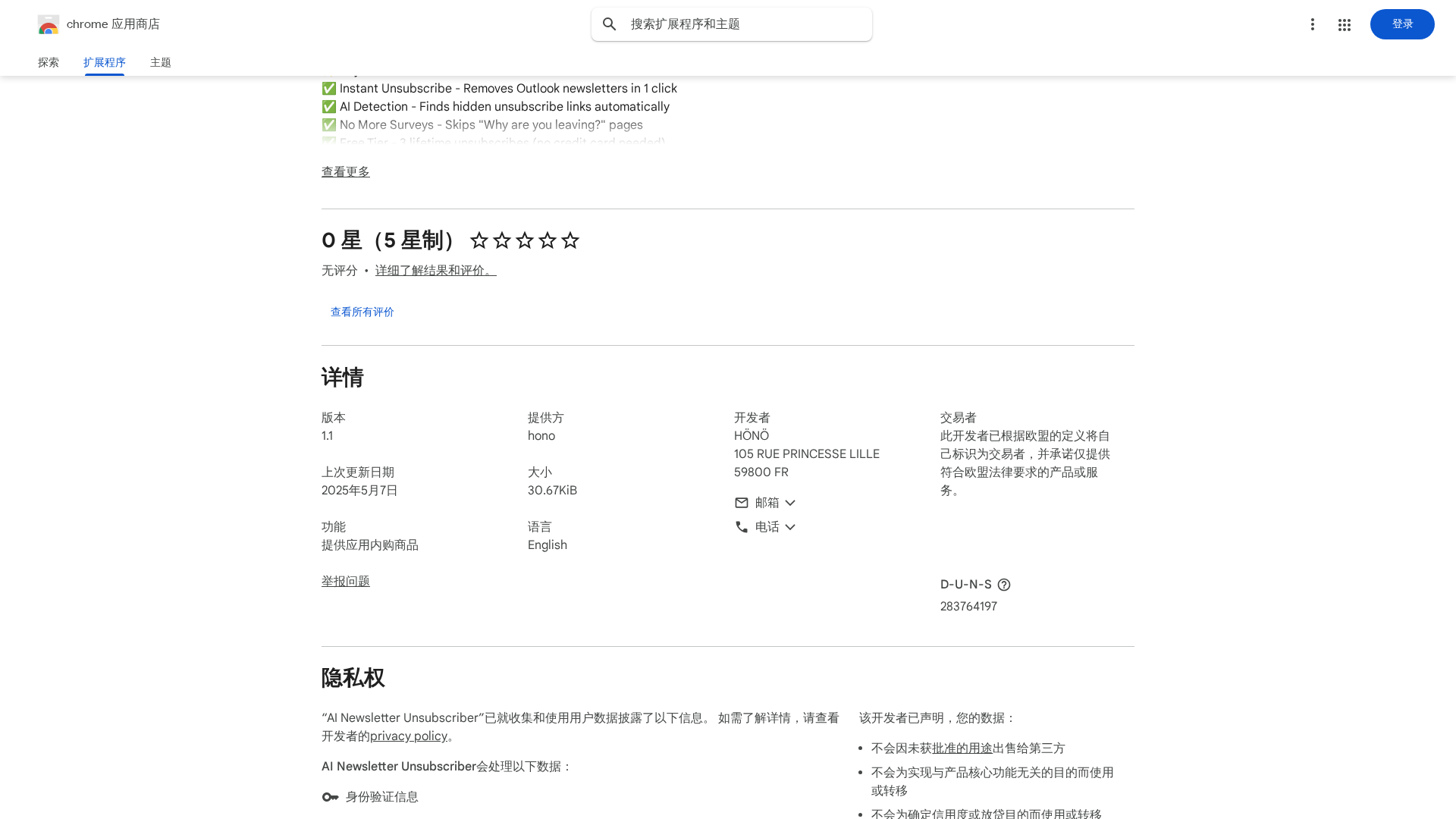The image size is (1456, 819).
Task: Click the Chrome Web Store logo icon
Action: (x=49, y=24)
